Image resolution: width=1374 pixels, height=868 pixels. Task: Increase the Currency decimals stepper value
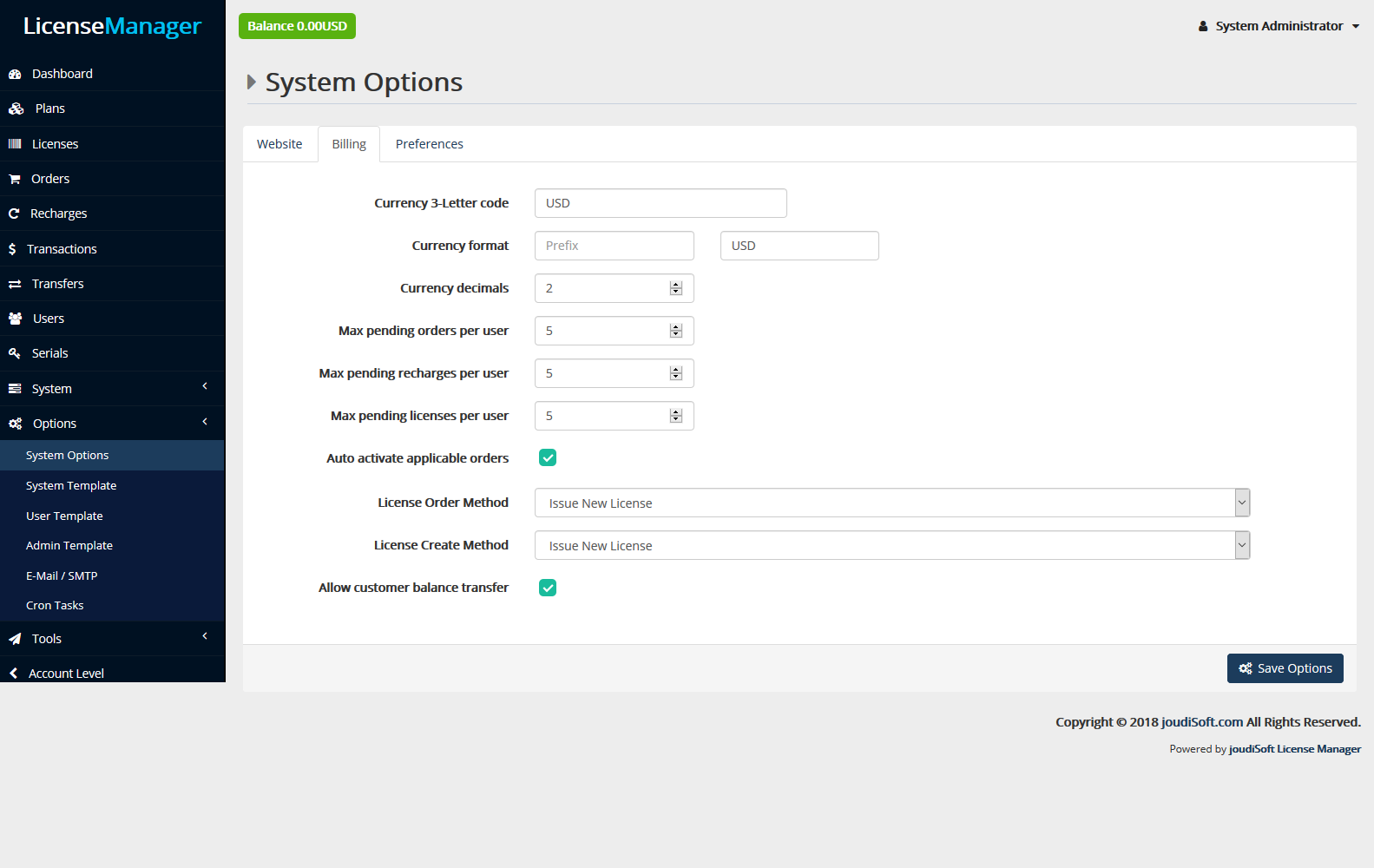point(676,285)
